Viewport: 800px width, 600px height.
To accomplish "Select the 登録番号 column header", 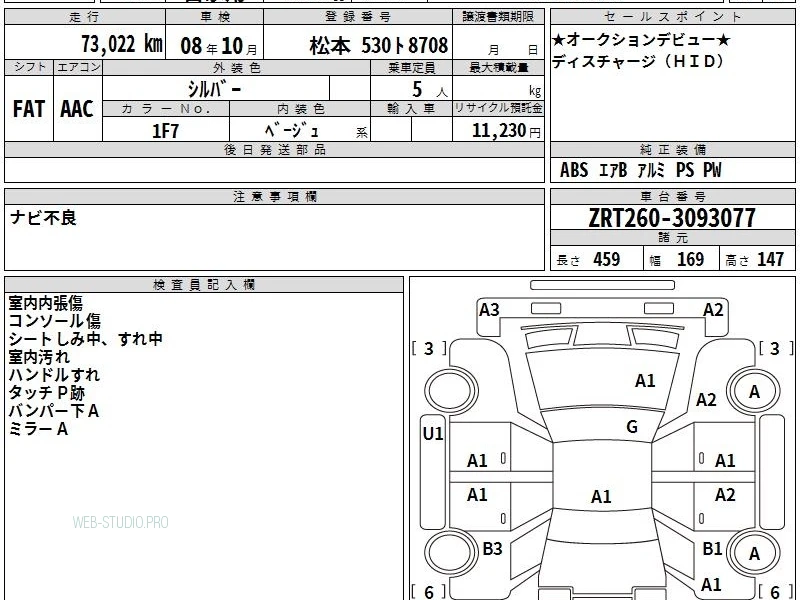I will [358, 17].
